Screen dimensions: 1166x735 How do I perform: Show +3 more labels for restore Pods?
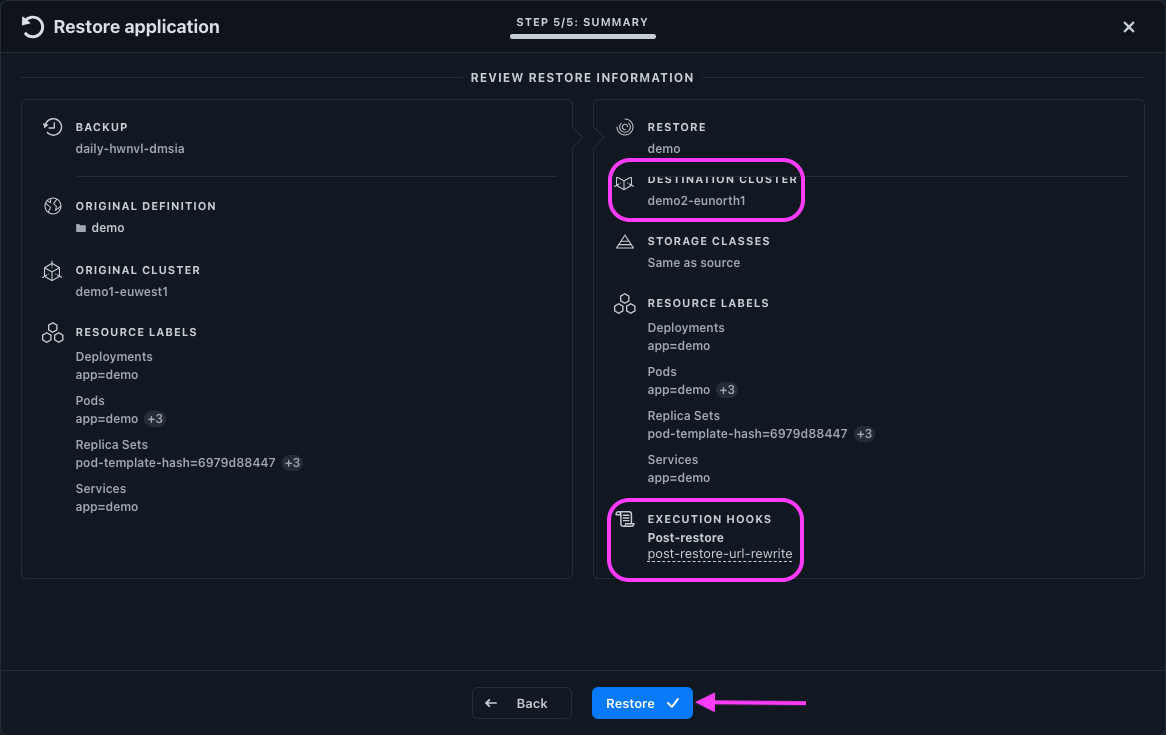click(x=727, y=390)
